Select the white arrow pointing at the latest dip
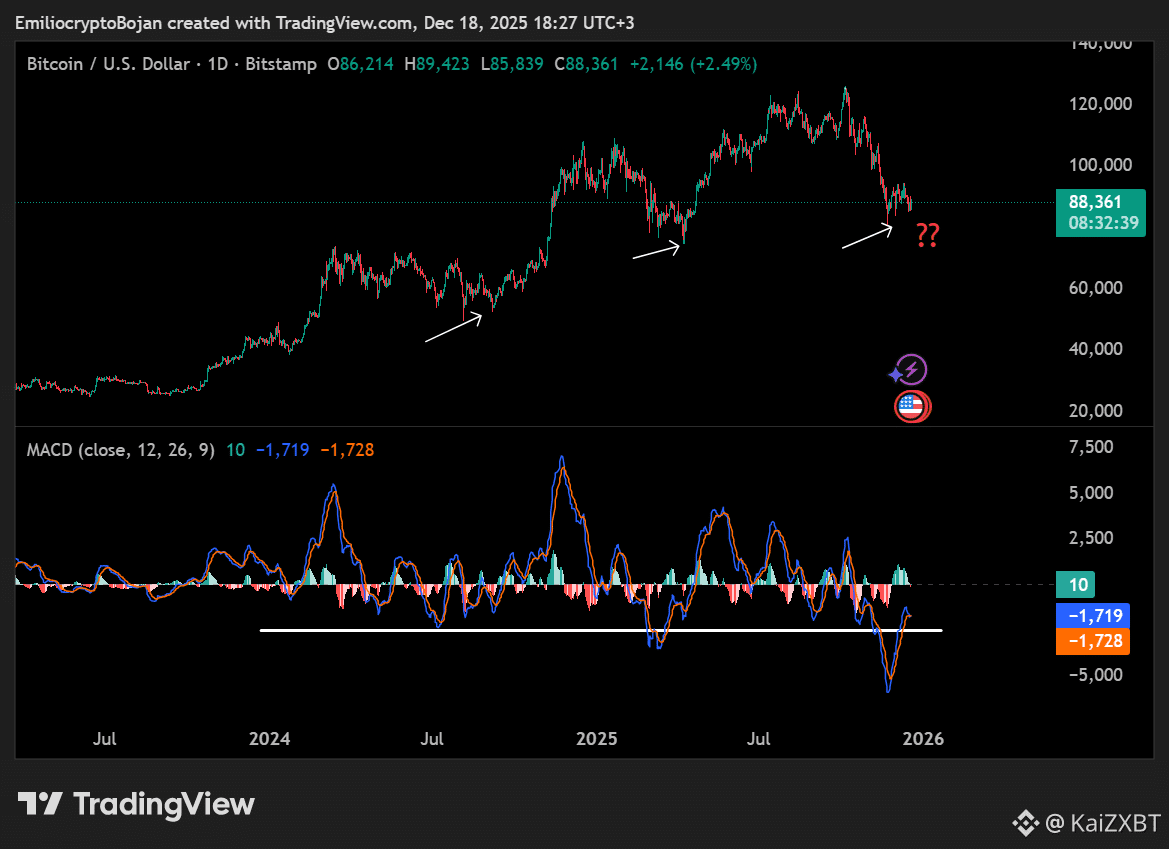The width and height of the screenshot is (1169, 849). (865, 237)
